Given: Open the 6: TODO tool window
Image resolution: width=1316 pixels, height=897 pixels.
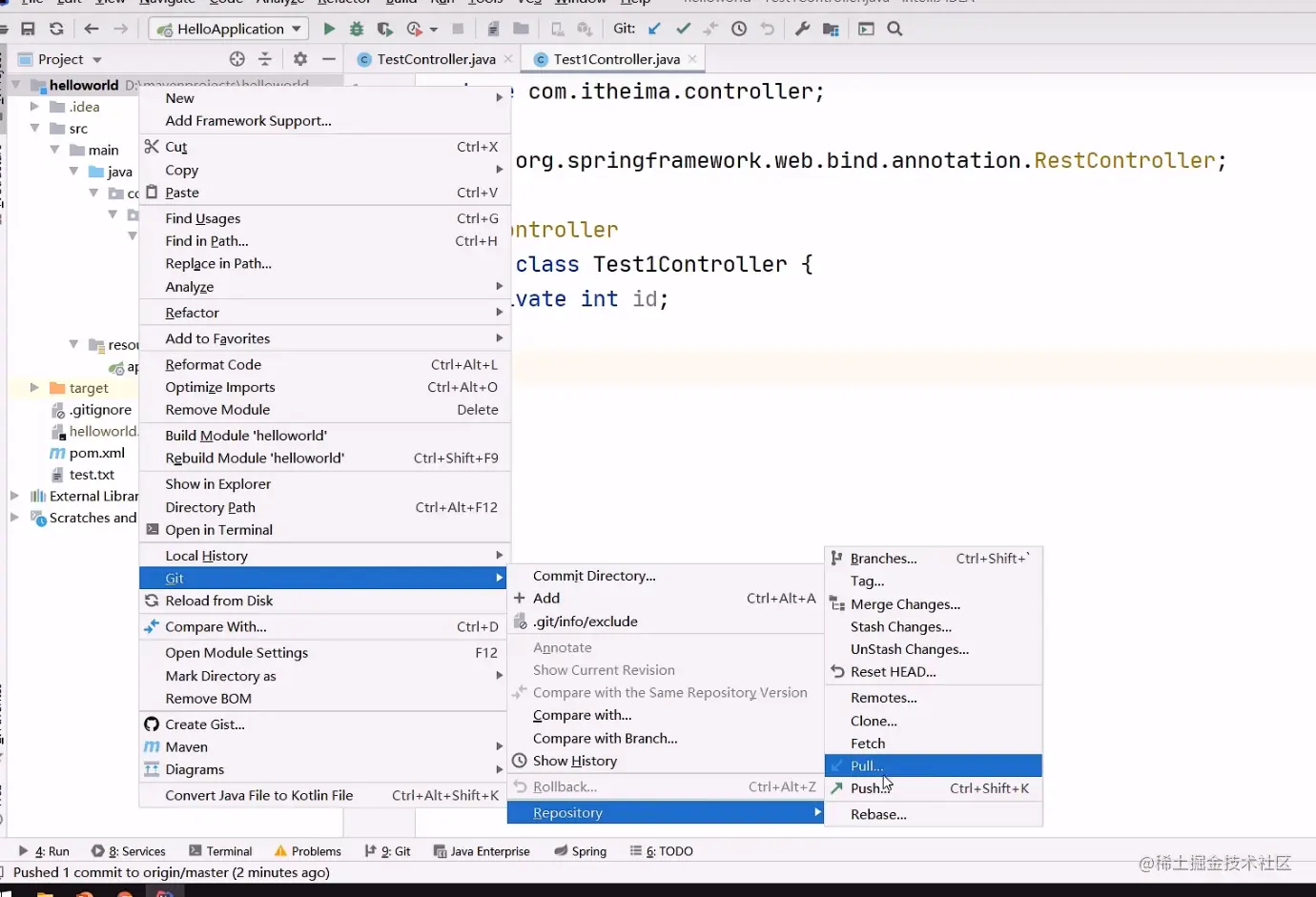Looking at the screenshot, I should pyautogui.click(x=661, y=851).
